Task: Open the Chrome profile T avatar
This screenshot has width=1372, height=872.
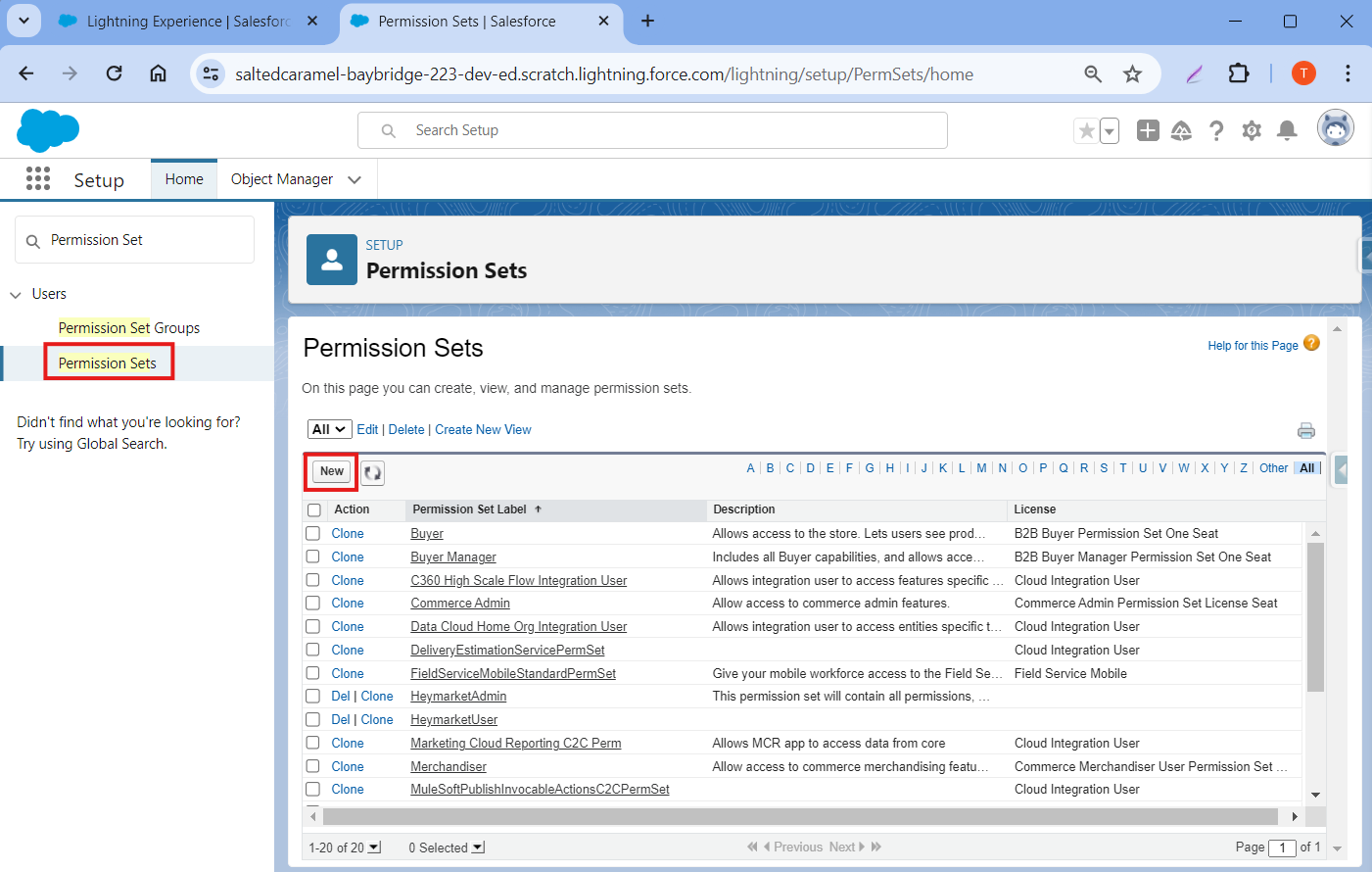Action: (x=1303, y=73)
